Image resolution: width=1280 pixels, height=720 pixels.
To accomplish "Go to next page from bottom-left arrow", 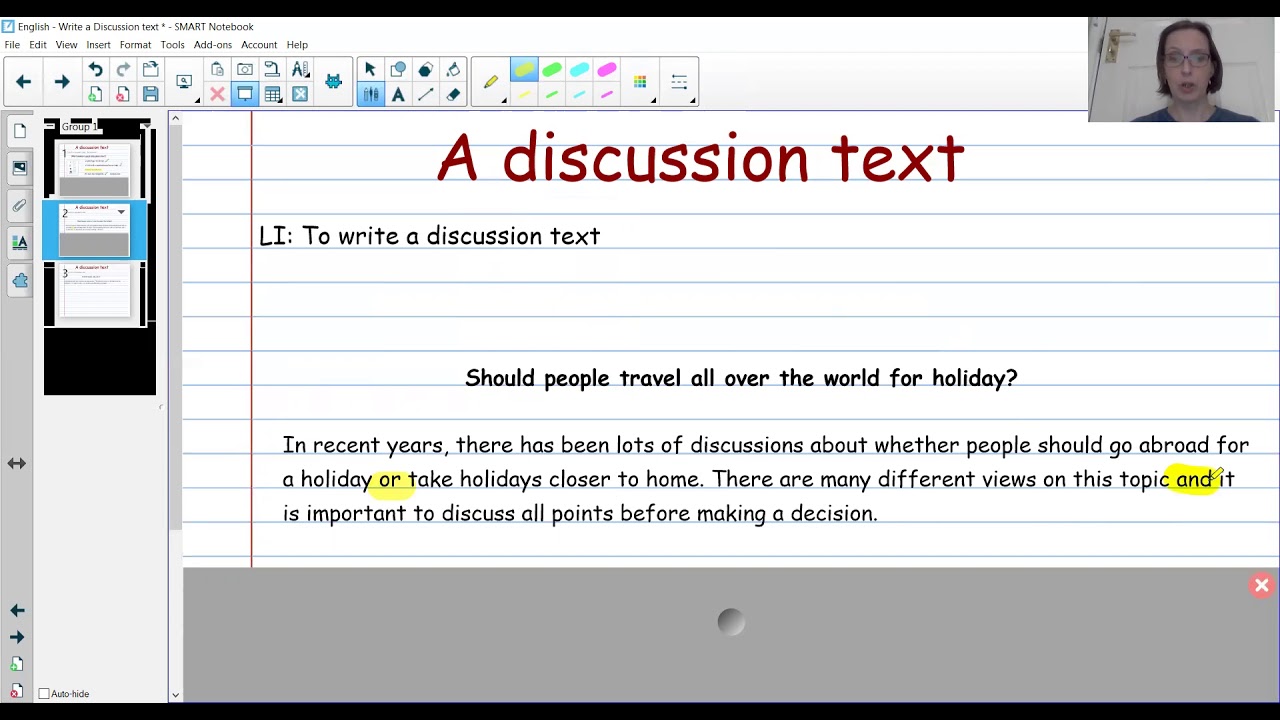I will (x=17, y=637).
